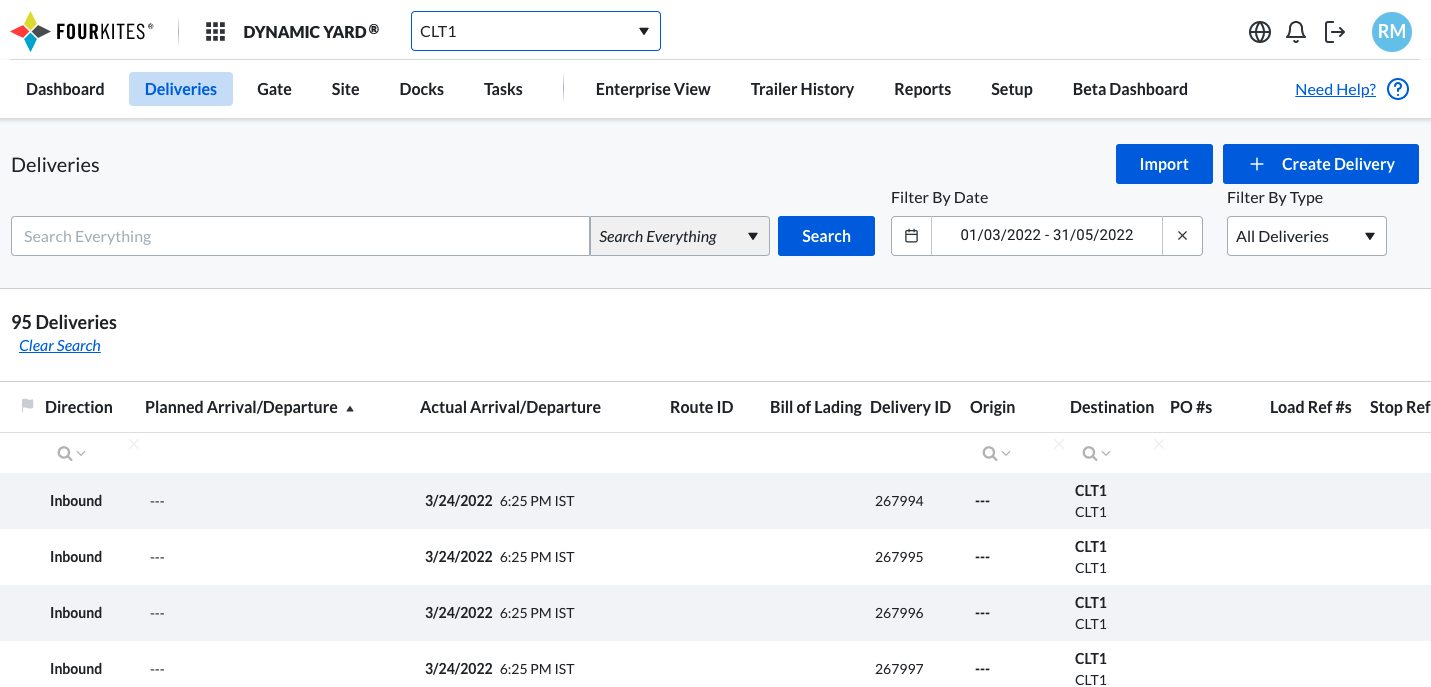Viewport: 1431px width, 687px height.
Task: Click the Import button
Action: click(x=1164, y=164)
